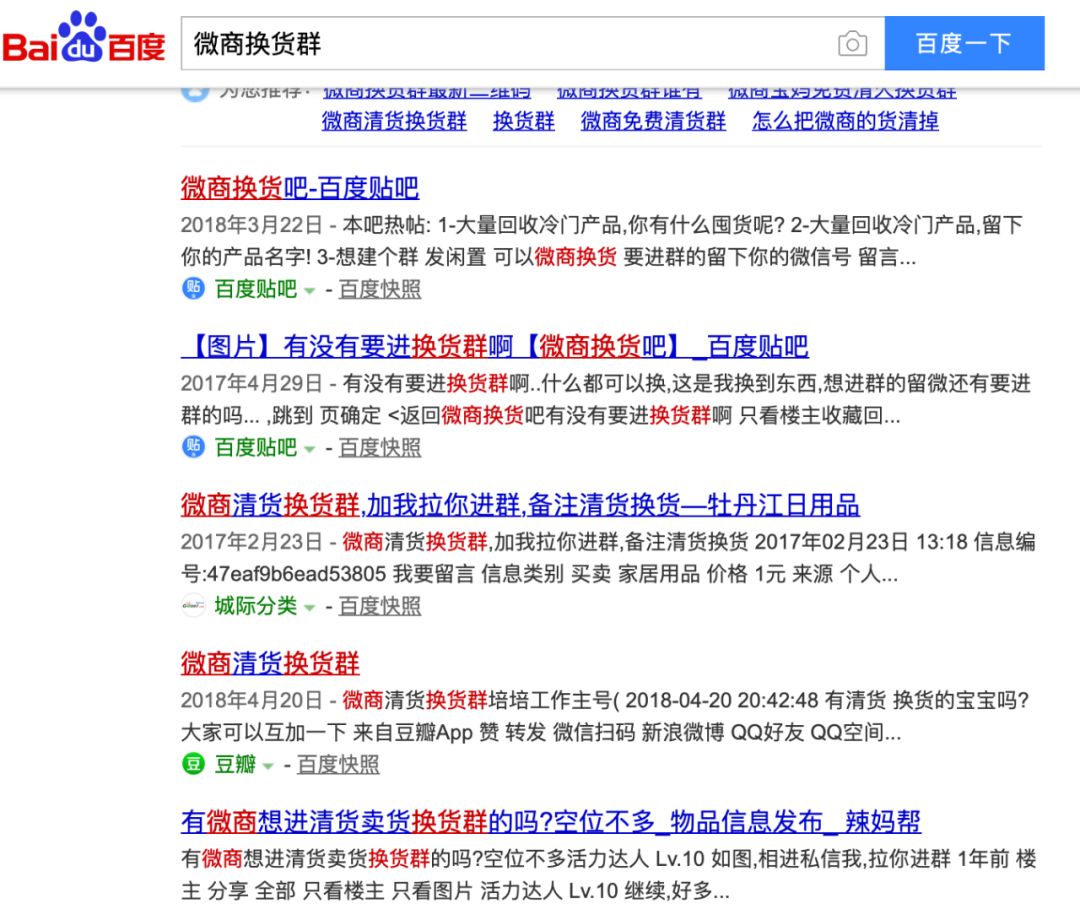Click the Tieba icon below the 【图片】 result
This screenshot has width=1080, height=904.
[192, 448]
